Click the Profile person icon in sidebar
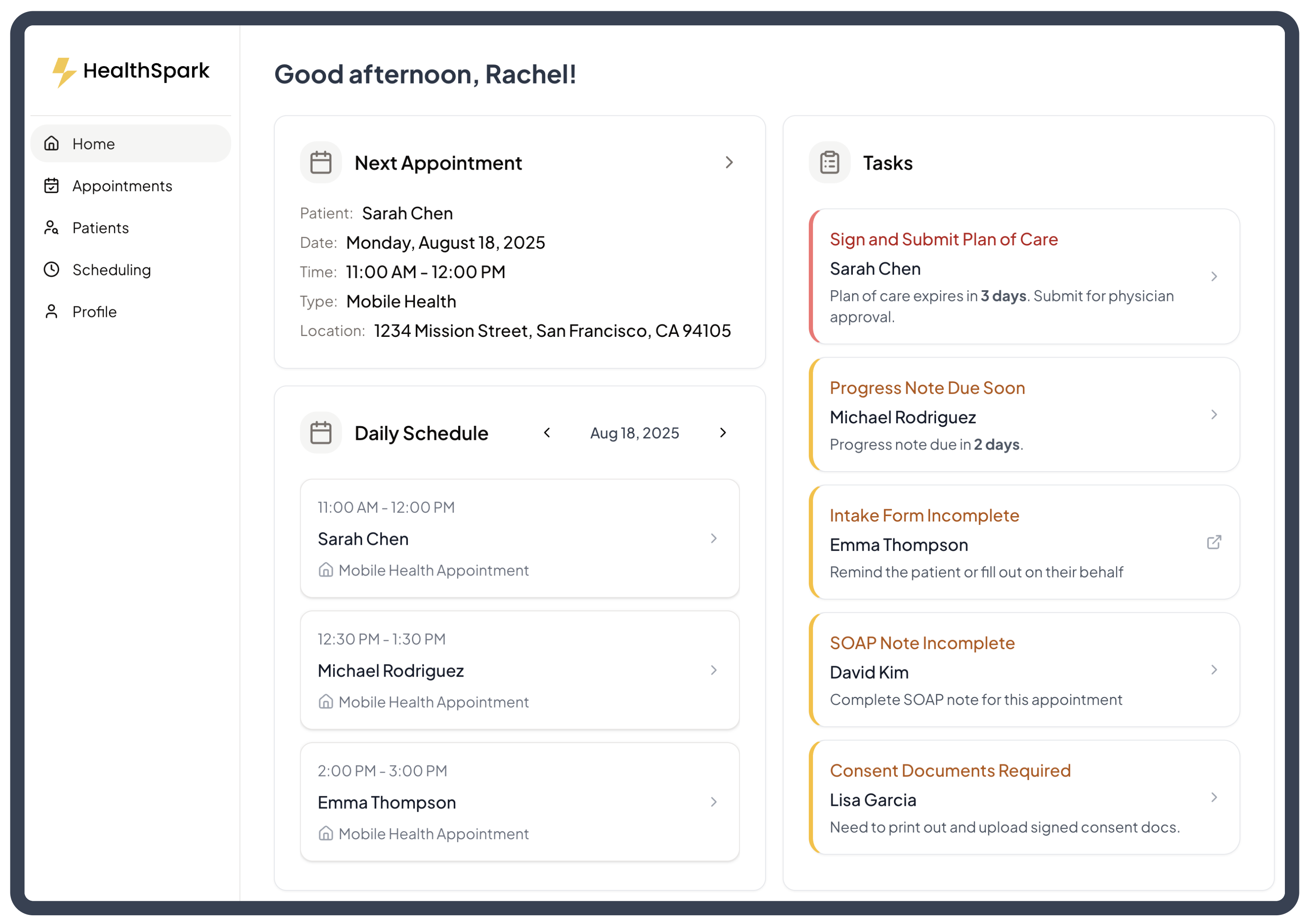Screen dimensions: 1309x924 51,311
